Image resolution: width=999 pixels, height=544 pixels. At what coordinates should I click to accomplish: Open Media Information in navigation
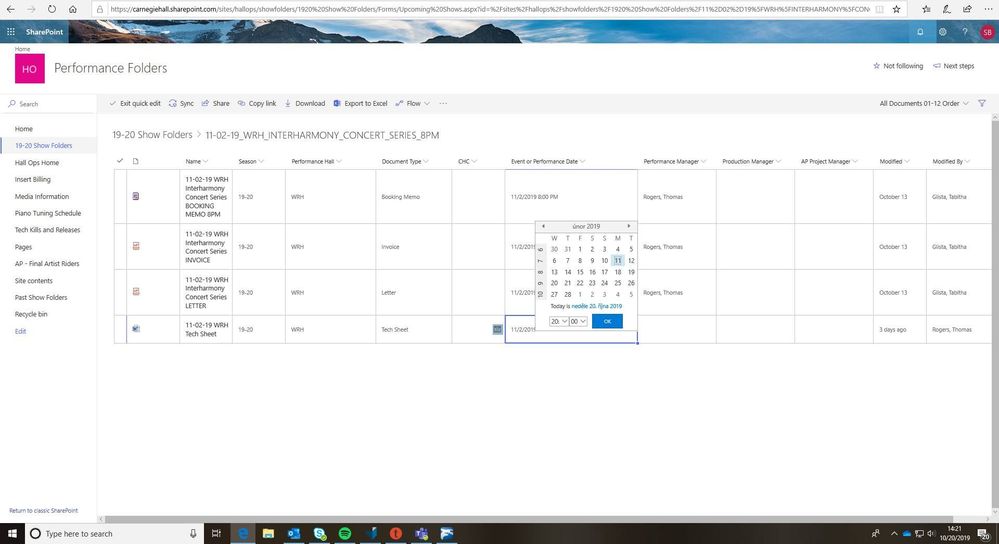42,196
